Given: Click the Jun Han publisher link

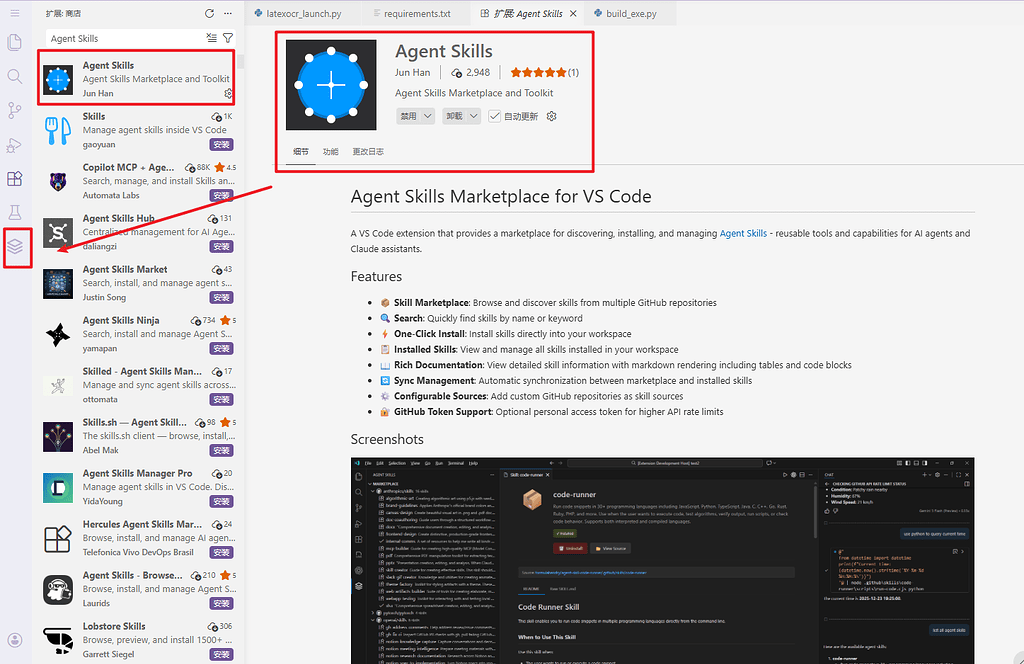Looking at the screenshot, I should (413, 72).
